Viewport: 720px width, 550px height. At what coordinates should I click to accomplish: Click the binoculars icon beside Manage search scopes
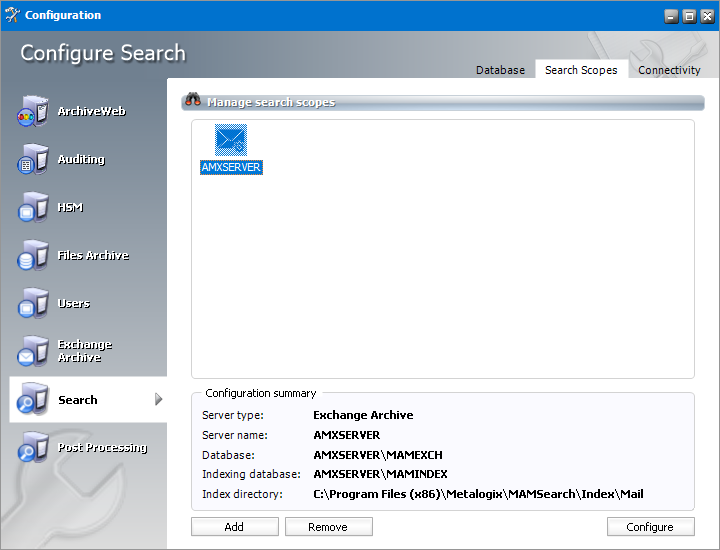click(x=193, y=99)
